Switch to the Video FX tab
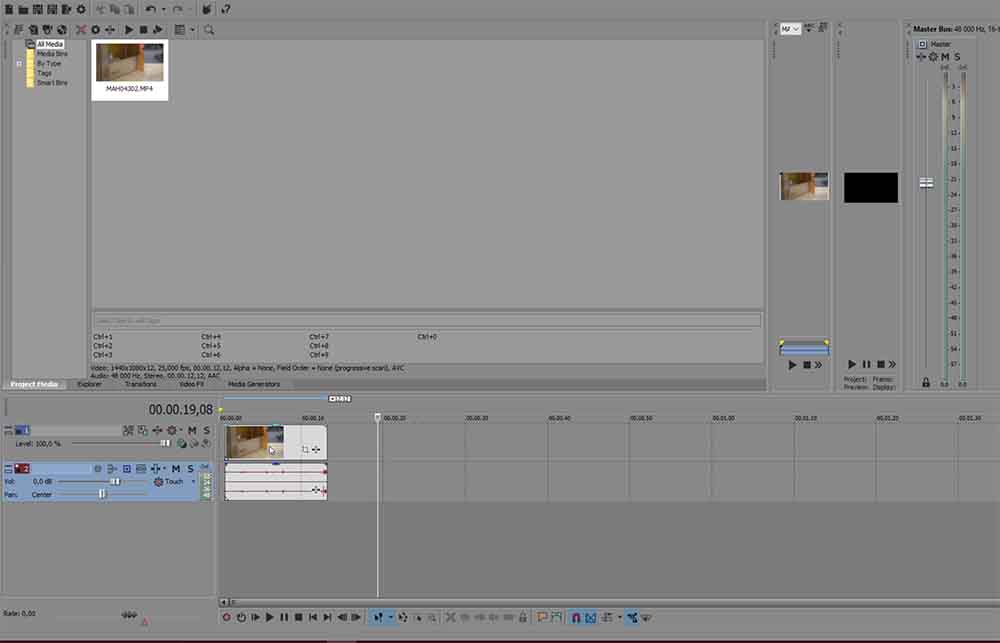The width and height of the screenshot is (1000, 643). coord(191,384)
